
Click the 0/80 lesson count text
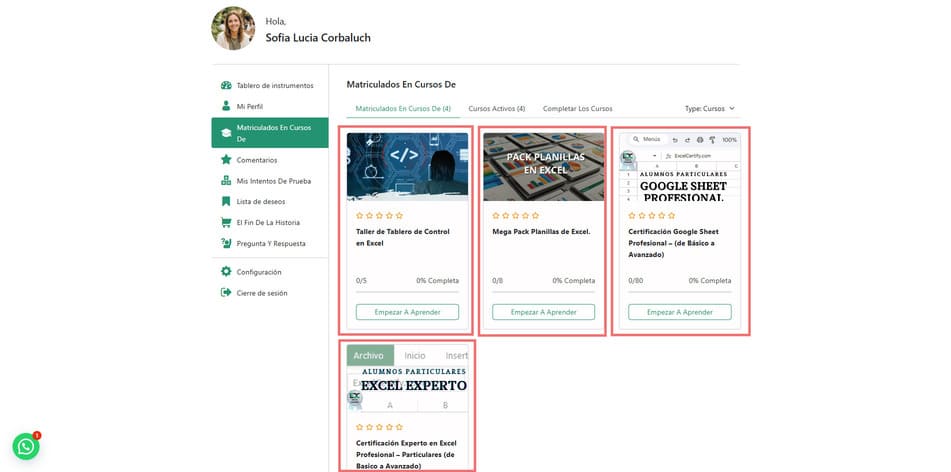[x=636, y=281]
